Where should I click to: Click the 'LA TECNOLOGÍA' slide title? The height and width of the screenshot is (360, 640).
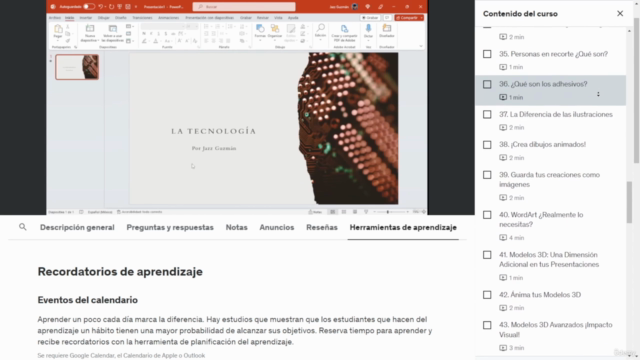pyautogui.click(x=213, y=131)
